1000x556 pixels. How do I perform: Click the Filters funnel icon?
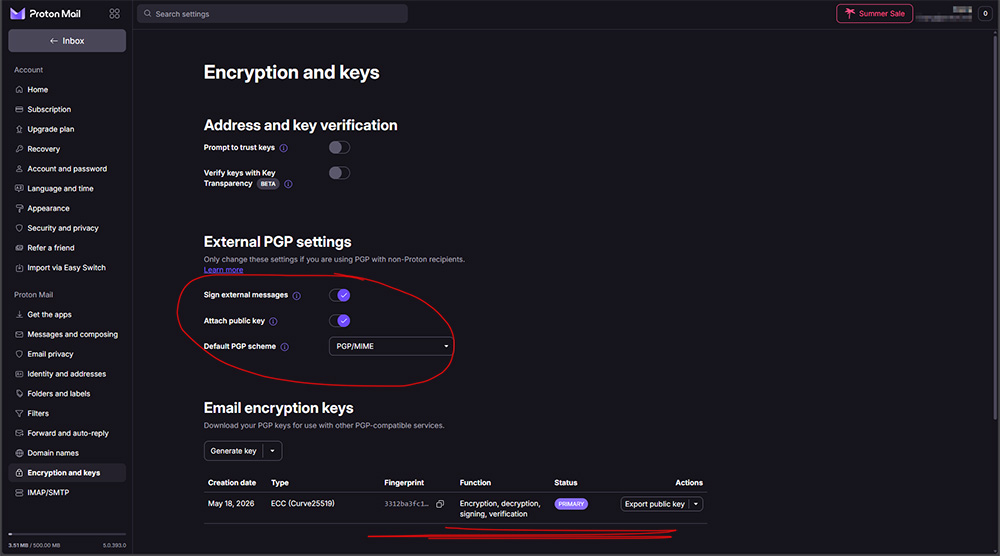pyautogui.click(x=19, y=413)
